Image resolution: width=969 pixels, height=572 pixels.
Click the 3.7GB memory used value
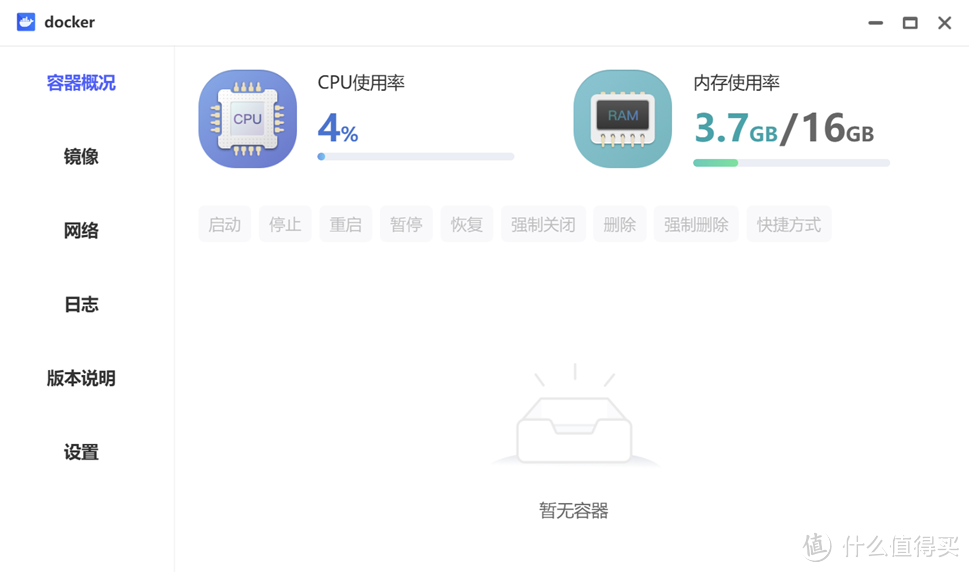pos(735,128)
